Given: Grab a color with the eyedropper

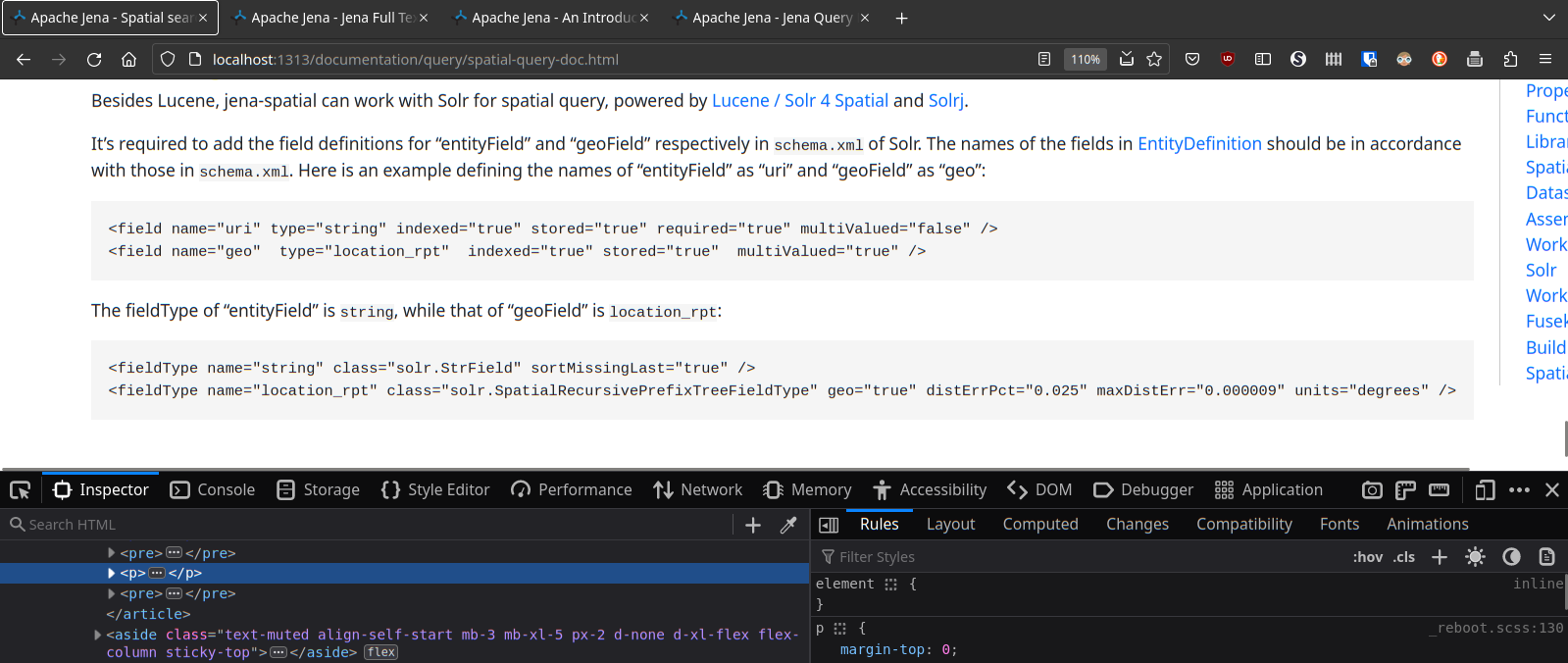Looking at the screenshot, I should (x=788, y=525).
